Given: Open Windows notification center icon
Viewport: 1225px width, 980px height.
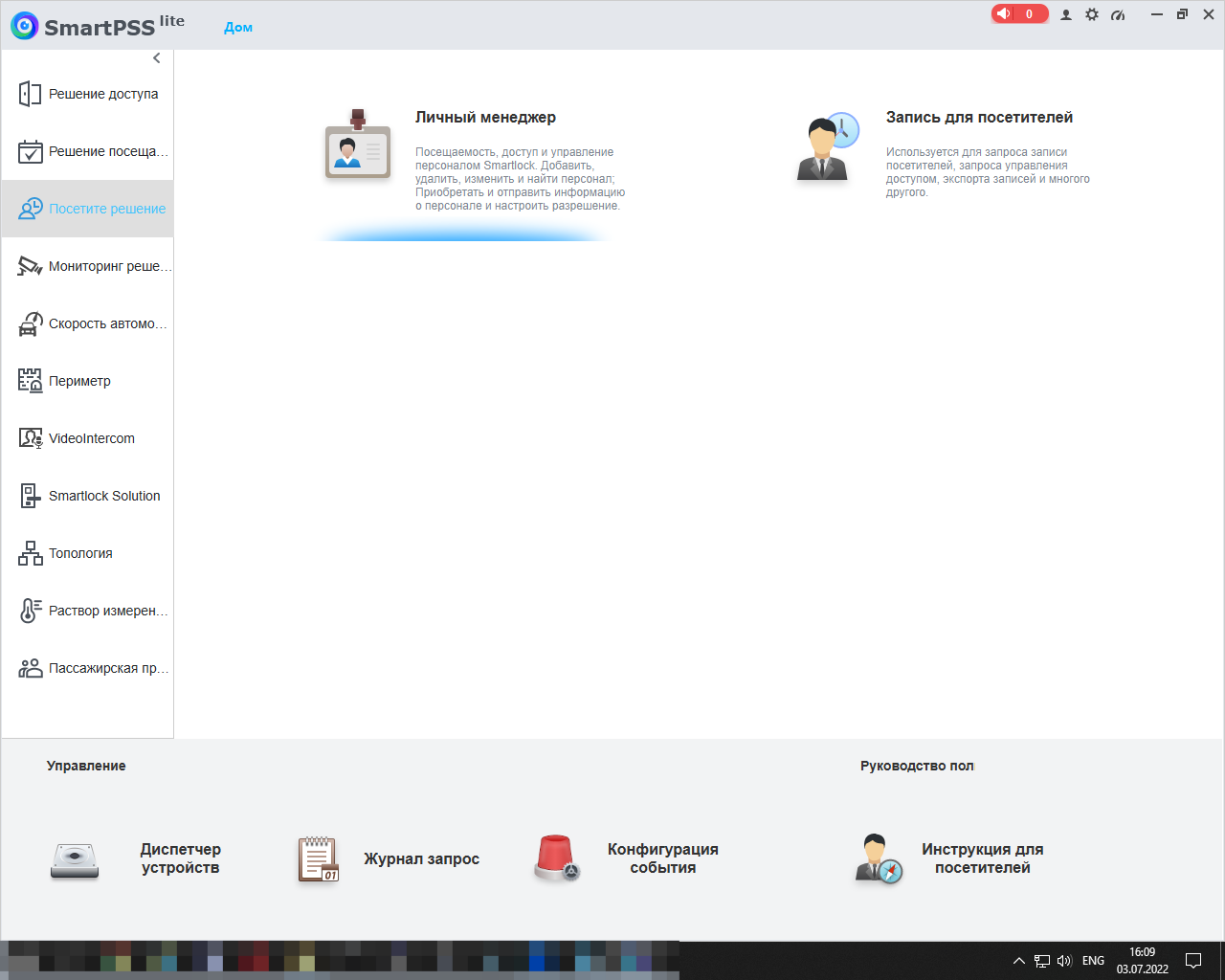Looking at the screenshot, I should 1193,961.
